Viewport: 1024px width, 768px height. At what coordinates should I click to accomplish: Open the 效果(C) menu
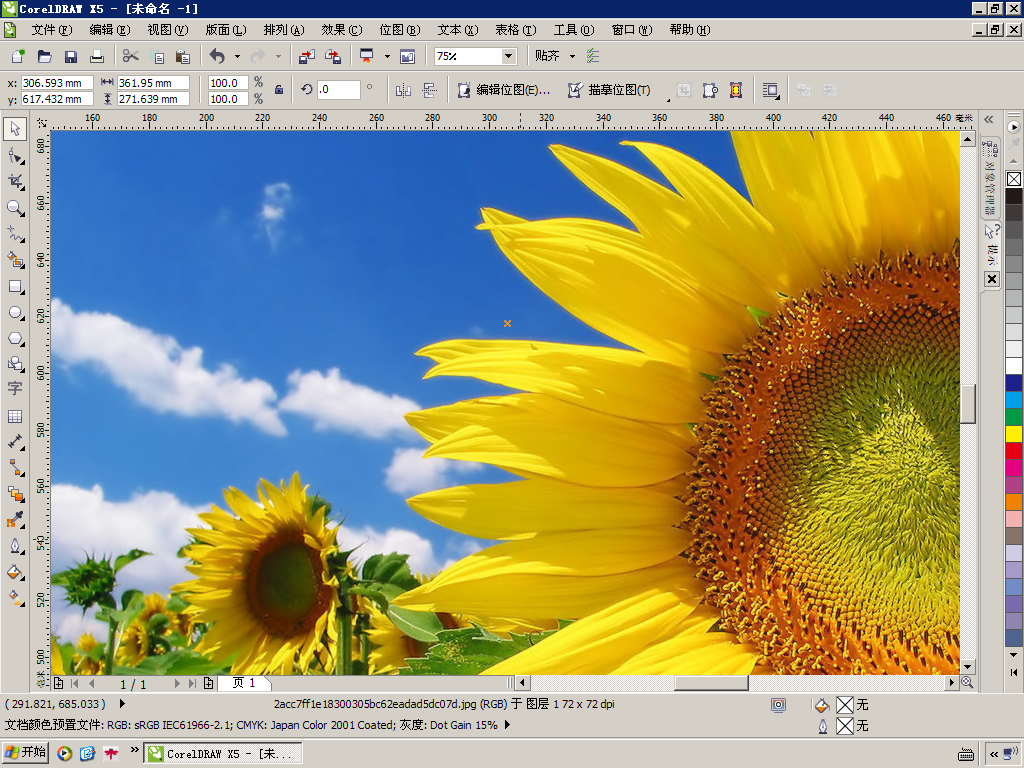tap(342, 30)
